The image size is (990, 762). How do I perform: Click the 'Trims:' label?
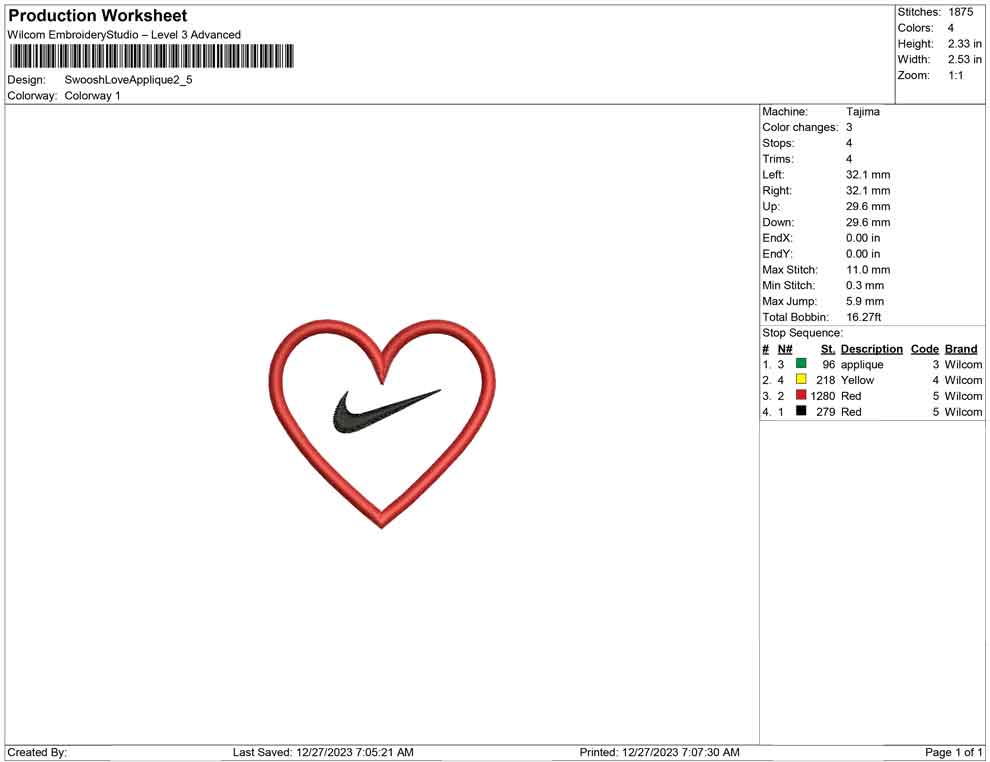tap(778, 159)
